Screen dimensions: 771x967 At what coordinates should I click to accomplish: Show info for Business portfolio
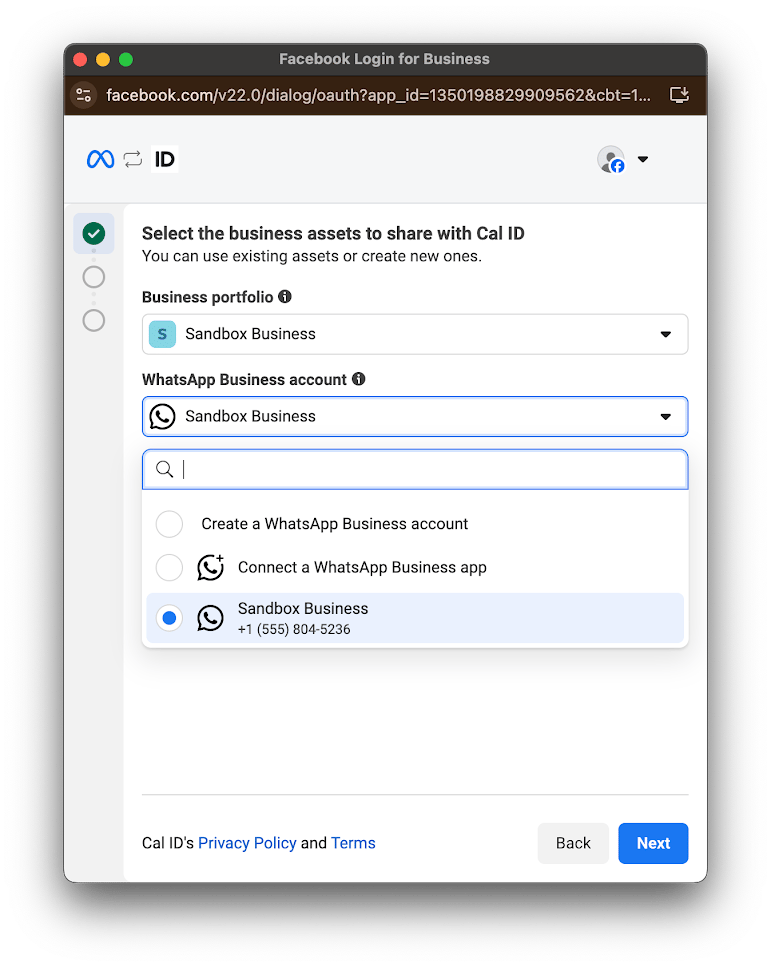(285, 297)
